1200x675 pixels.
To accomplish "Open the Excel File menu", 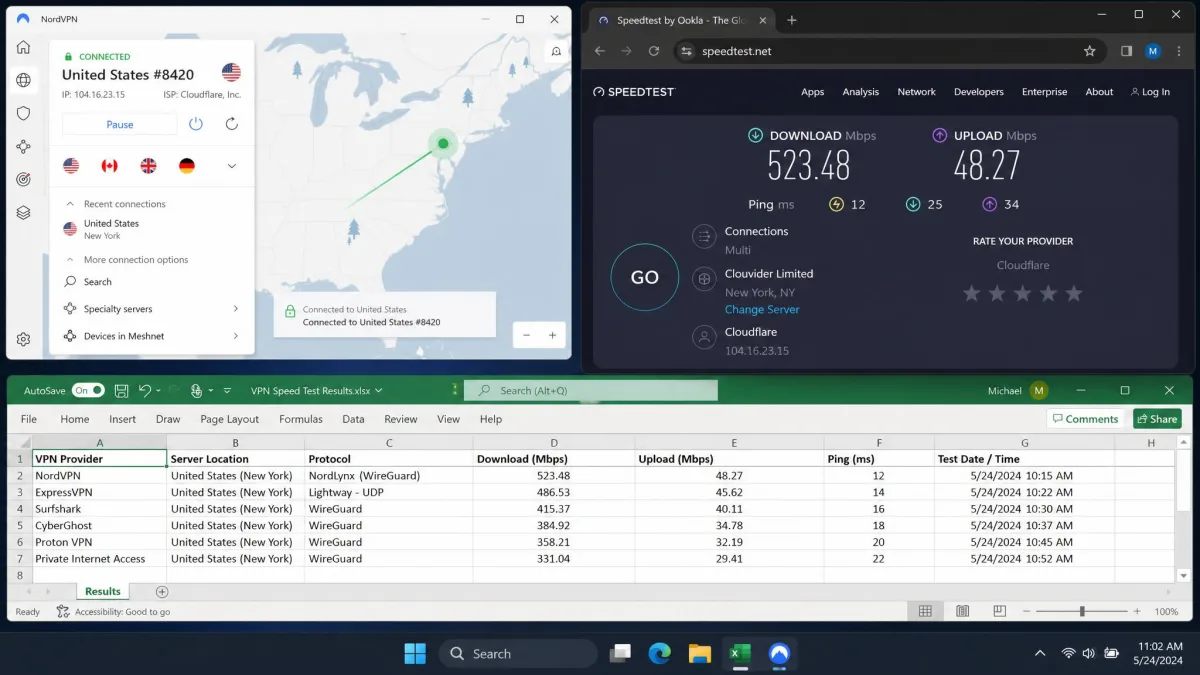I will point(29,419).
